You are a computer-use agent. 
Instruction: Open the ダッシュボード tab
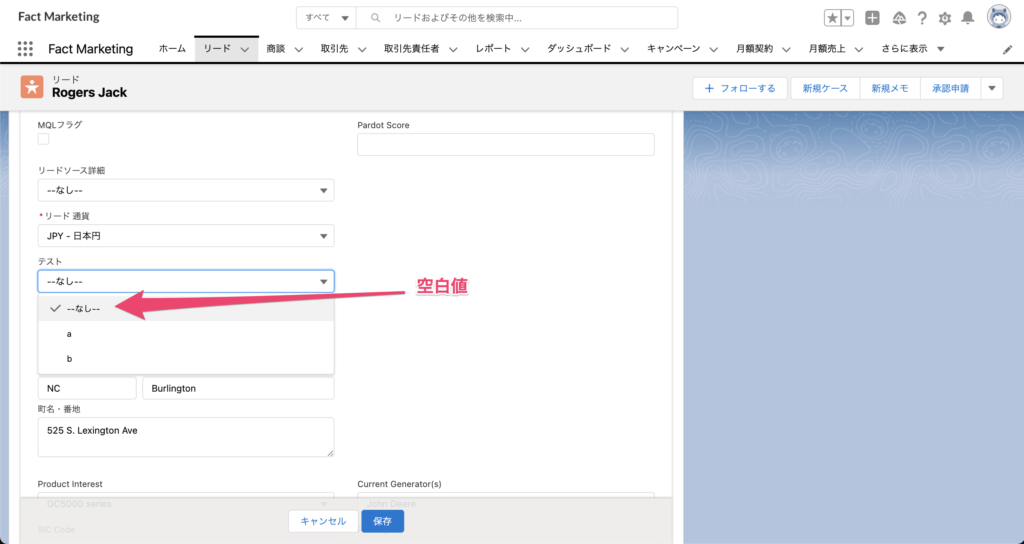pyautogui.click(x=579, y=49)
